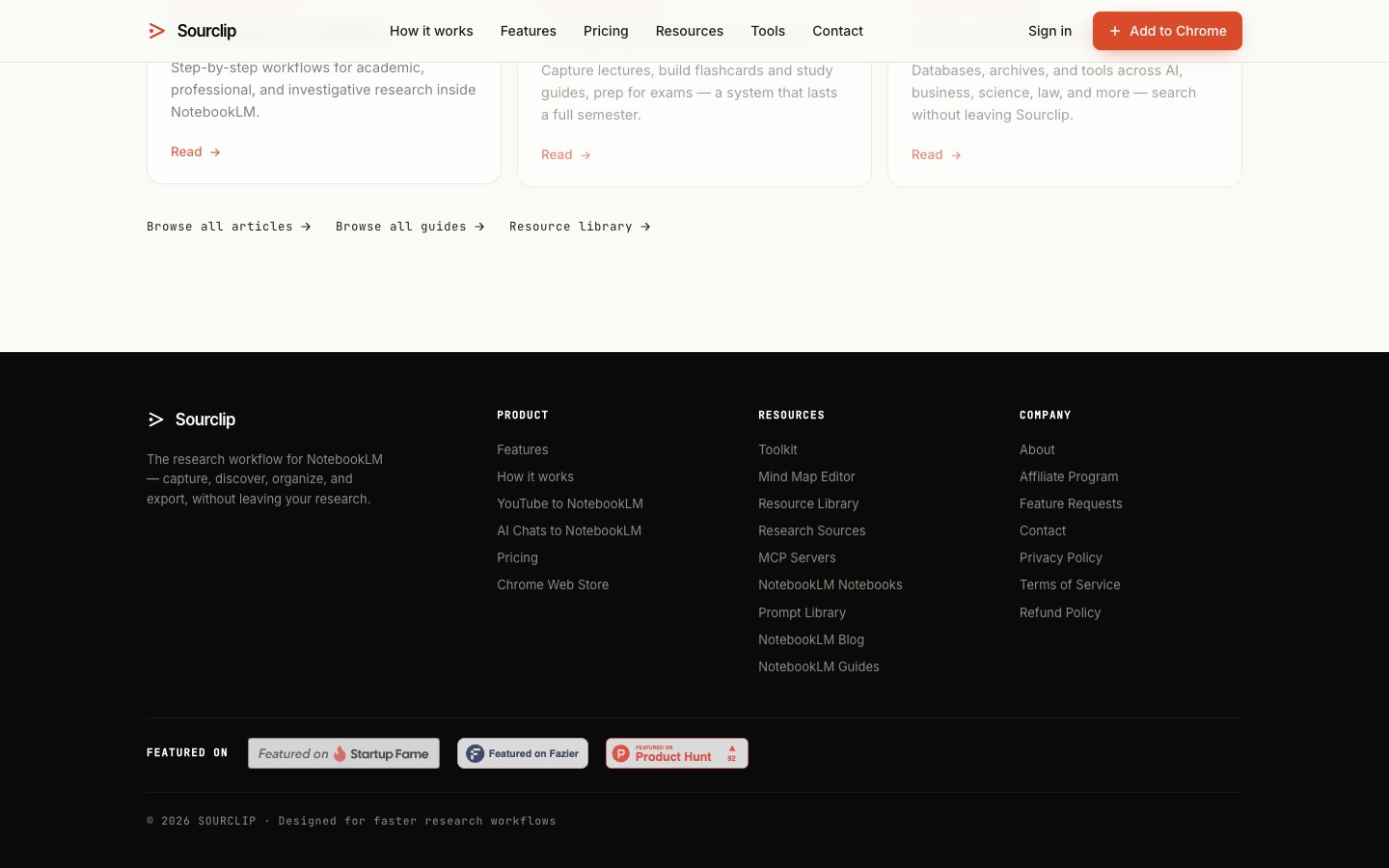1389x868 pixels.
Task: Open the Product Hunt featured badge
Action: 677,753
